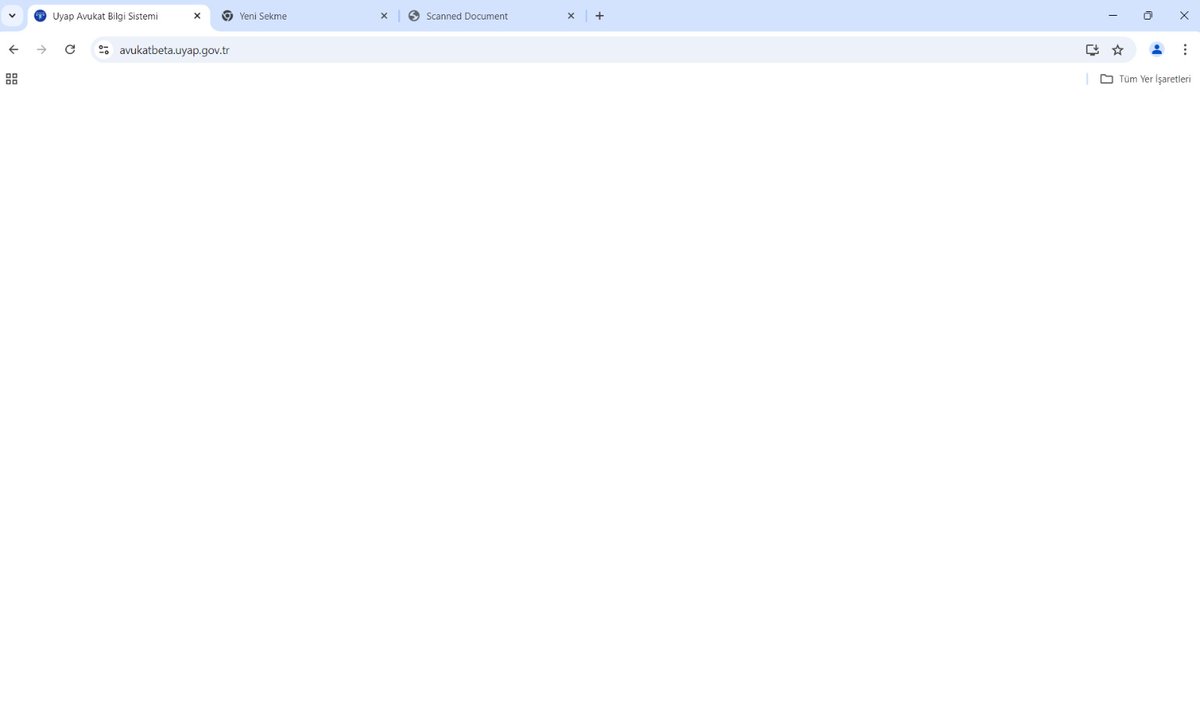Close the Yeni Sekme tab
This screenshot has height=706, width=1200.
pyautogui.click(x=384, y=16)
